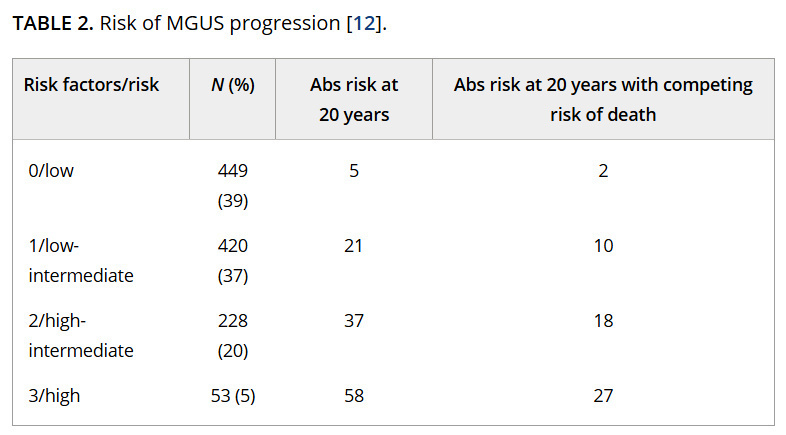Click competing risk value 18
Screen dimensions: 786x435
(602, 321)
